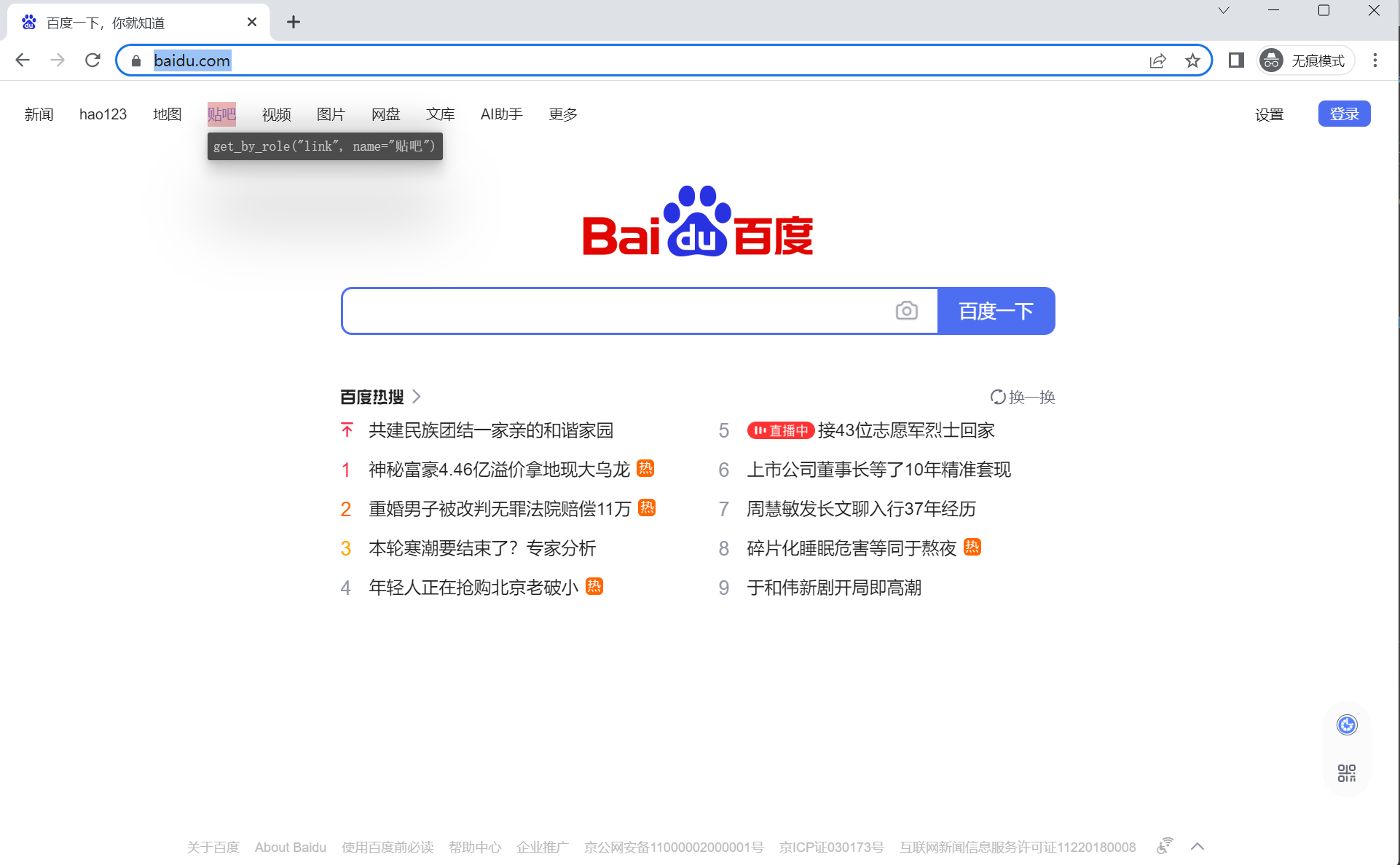Viewport: 1400px width, 865px height.
Task: Open hot search 本轮寒潮要结束了
Action: pyautogui.click(x=481, y=548)
